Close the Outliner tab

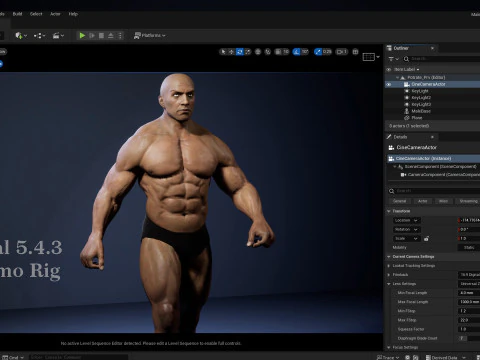[x=432, y=48]
